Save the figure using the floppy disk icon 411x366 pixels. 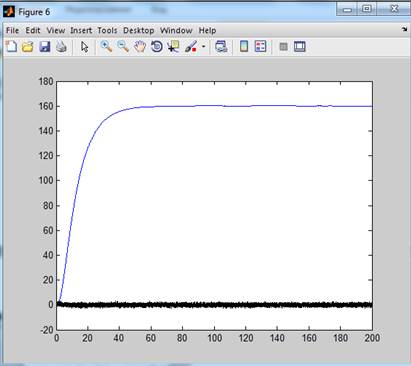[45, 47]
